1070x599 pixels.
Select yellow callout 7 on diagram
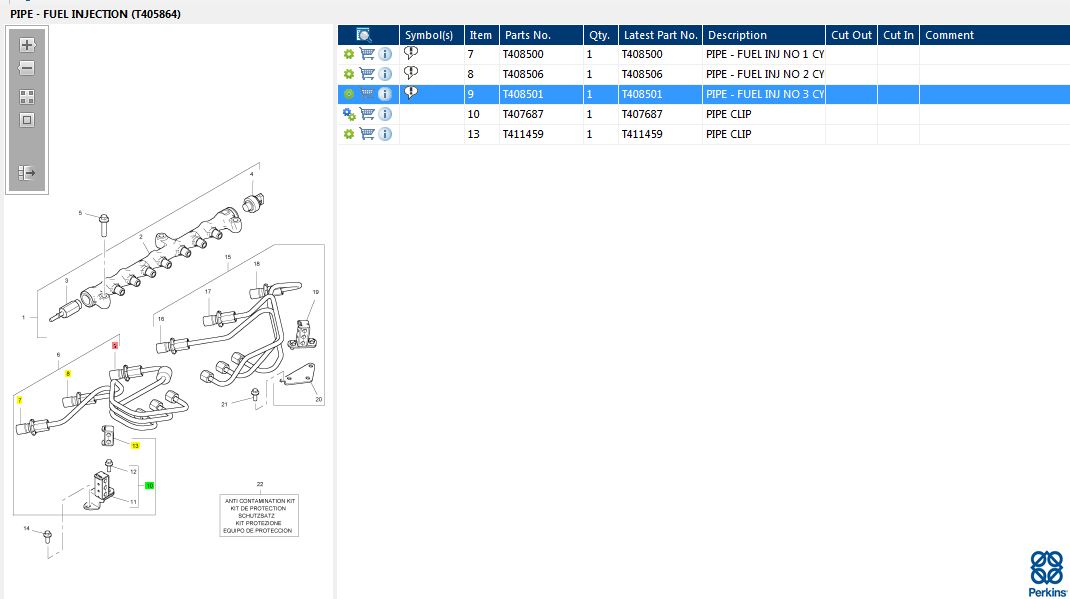click(x=20, y=400)
